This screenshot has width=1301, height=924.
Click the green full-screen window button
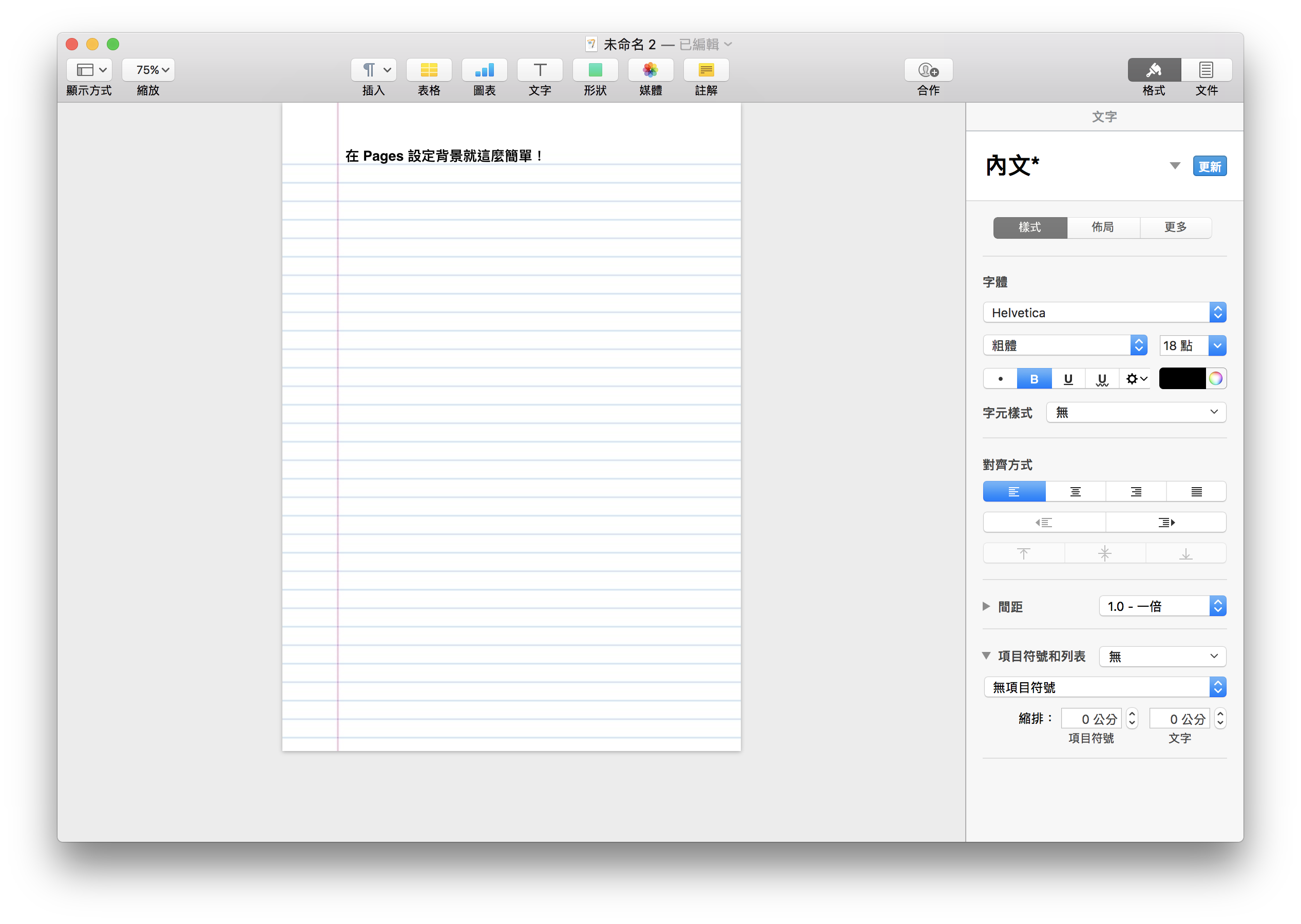113,44
